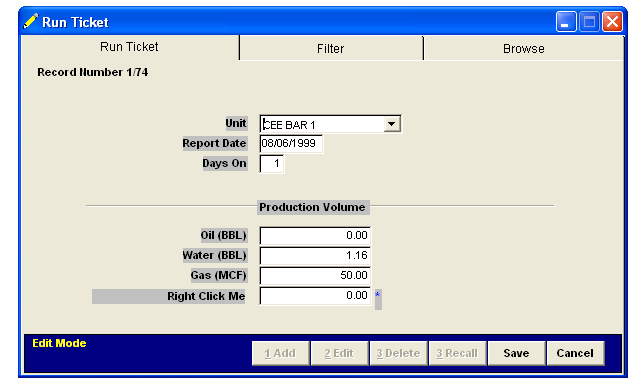Click the Water (BBL) value field
Viewport: 638px width, 391px height.
click(315, 256)
